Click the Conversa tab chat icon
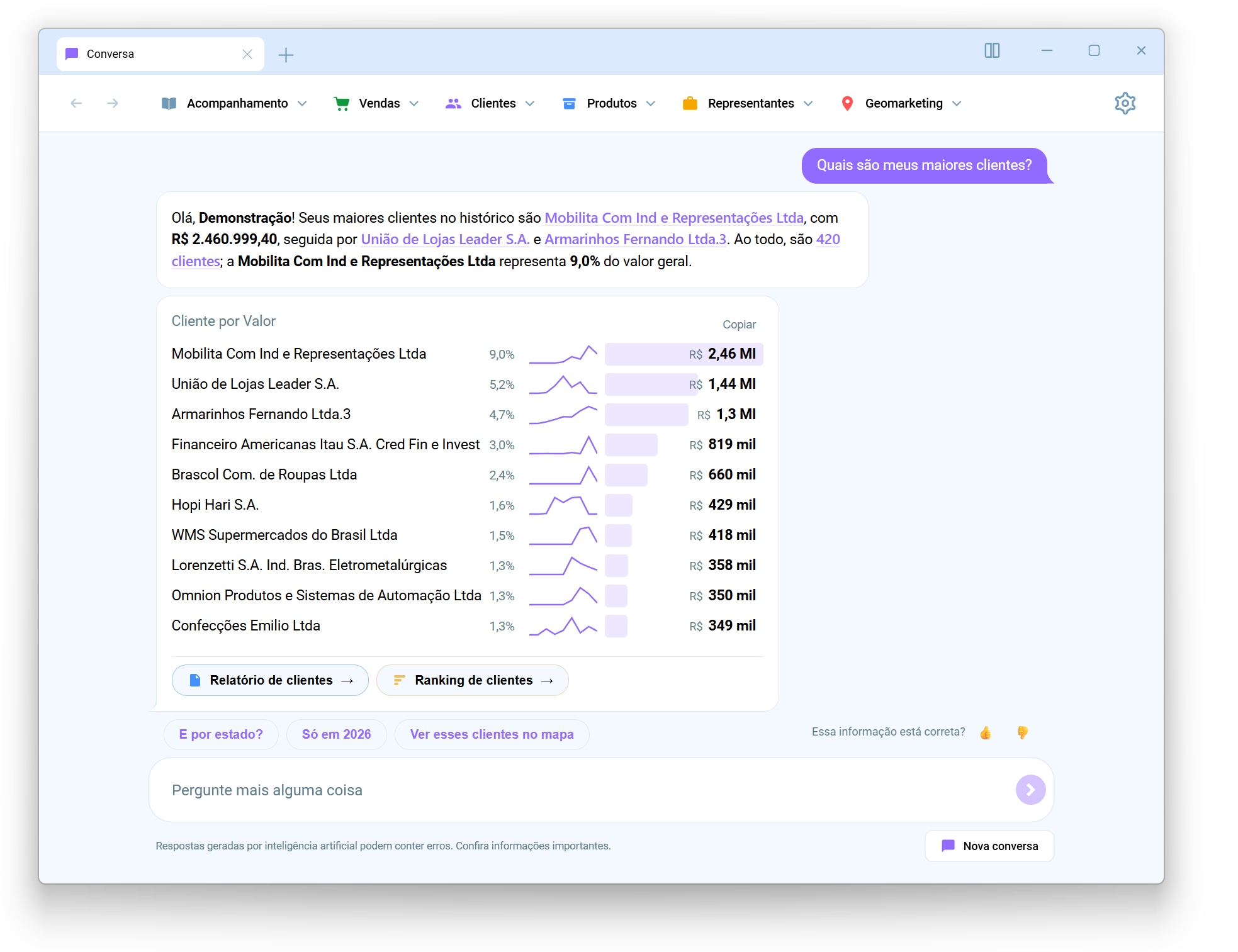1238x952 pixels. coord(72,54)
